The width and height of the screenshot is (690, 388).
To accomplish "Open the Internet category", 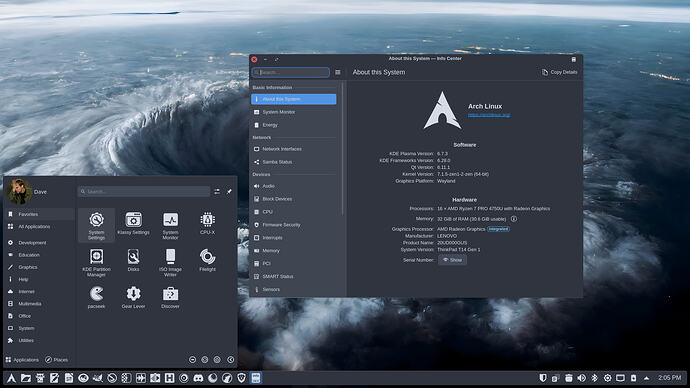I will pos(40,291).
